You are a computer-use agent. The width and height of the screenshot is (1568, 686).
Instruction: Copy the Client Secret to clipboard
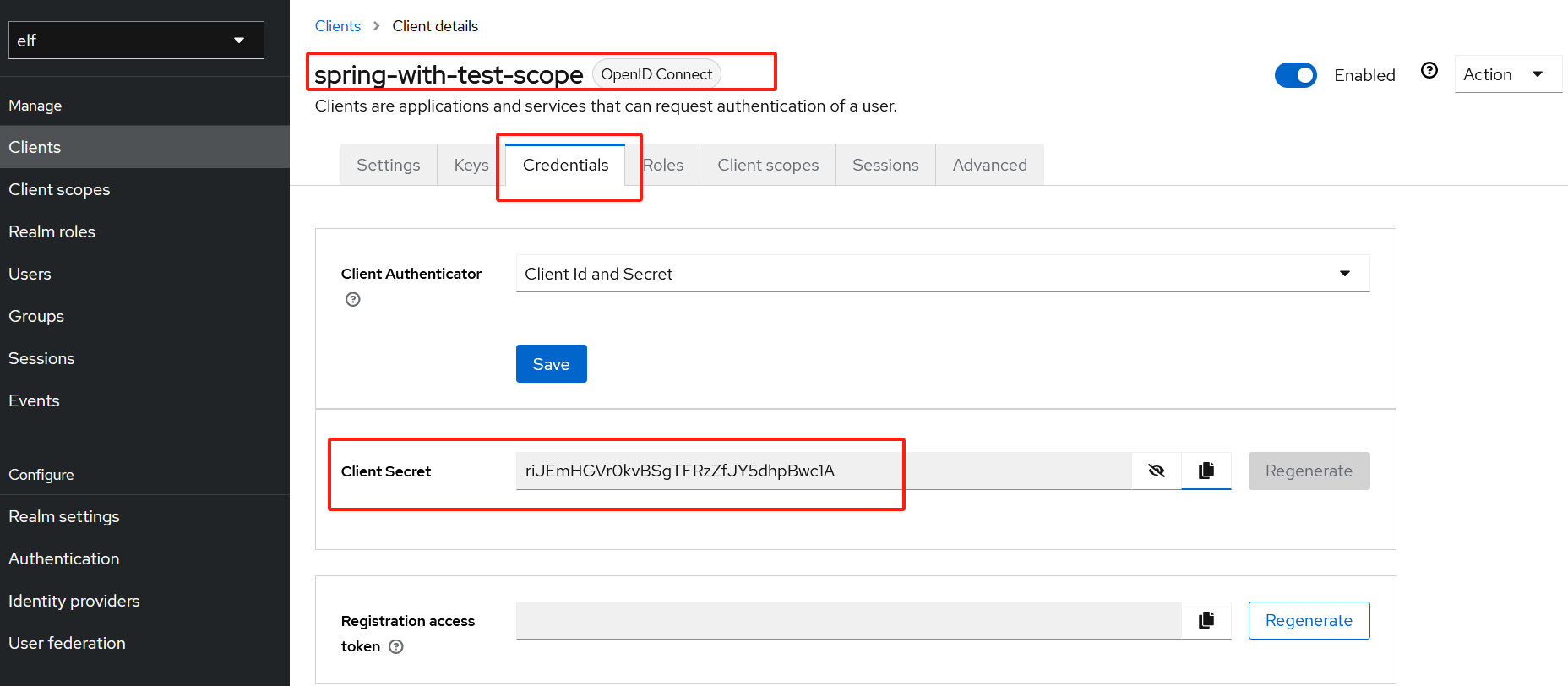click(x=1206, y=471)
